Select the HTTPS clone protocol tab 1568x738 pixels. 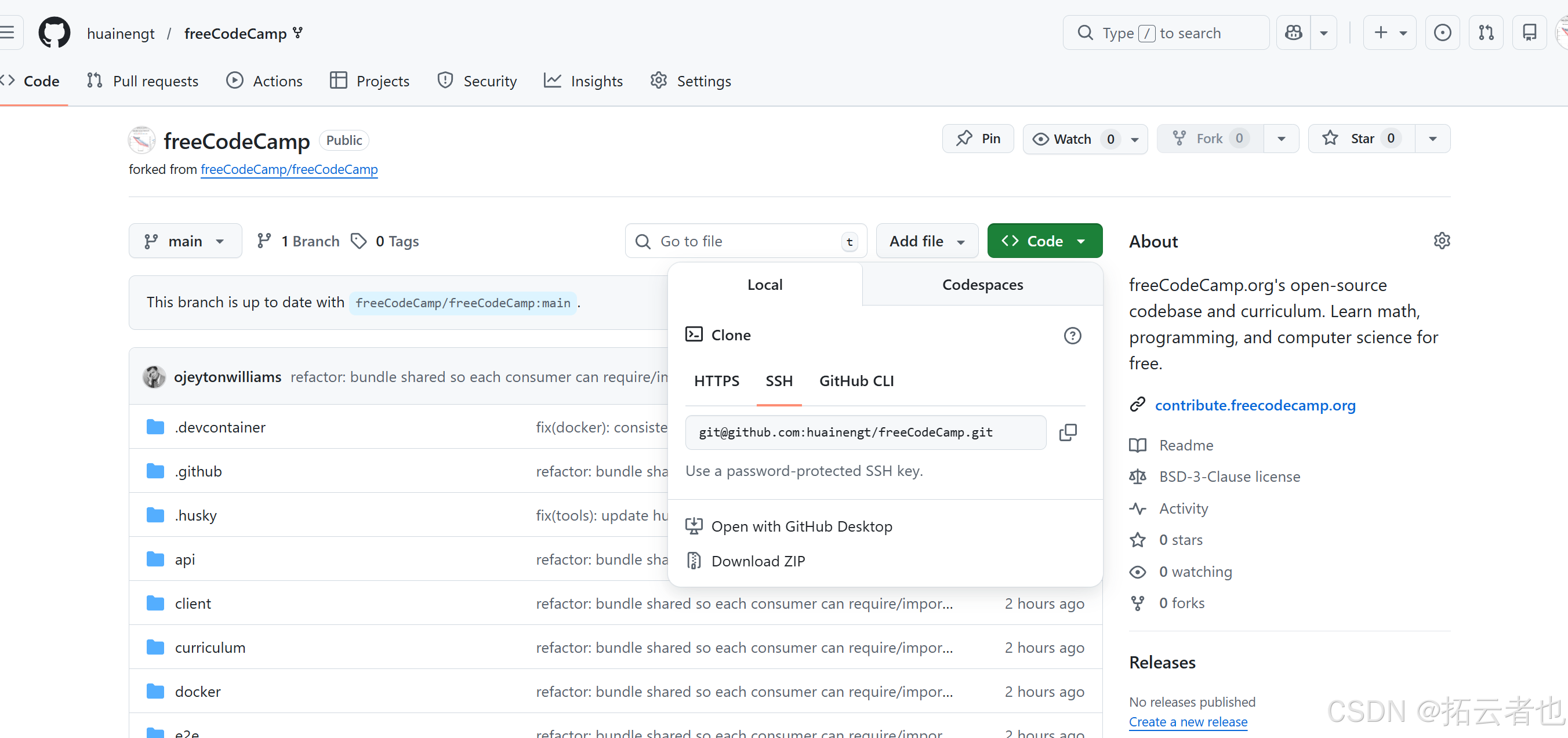pyautogui.click(x=716, y=381)
